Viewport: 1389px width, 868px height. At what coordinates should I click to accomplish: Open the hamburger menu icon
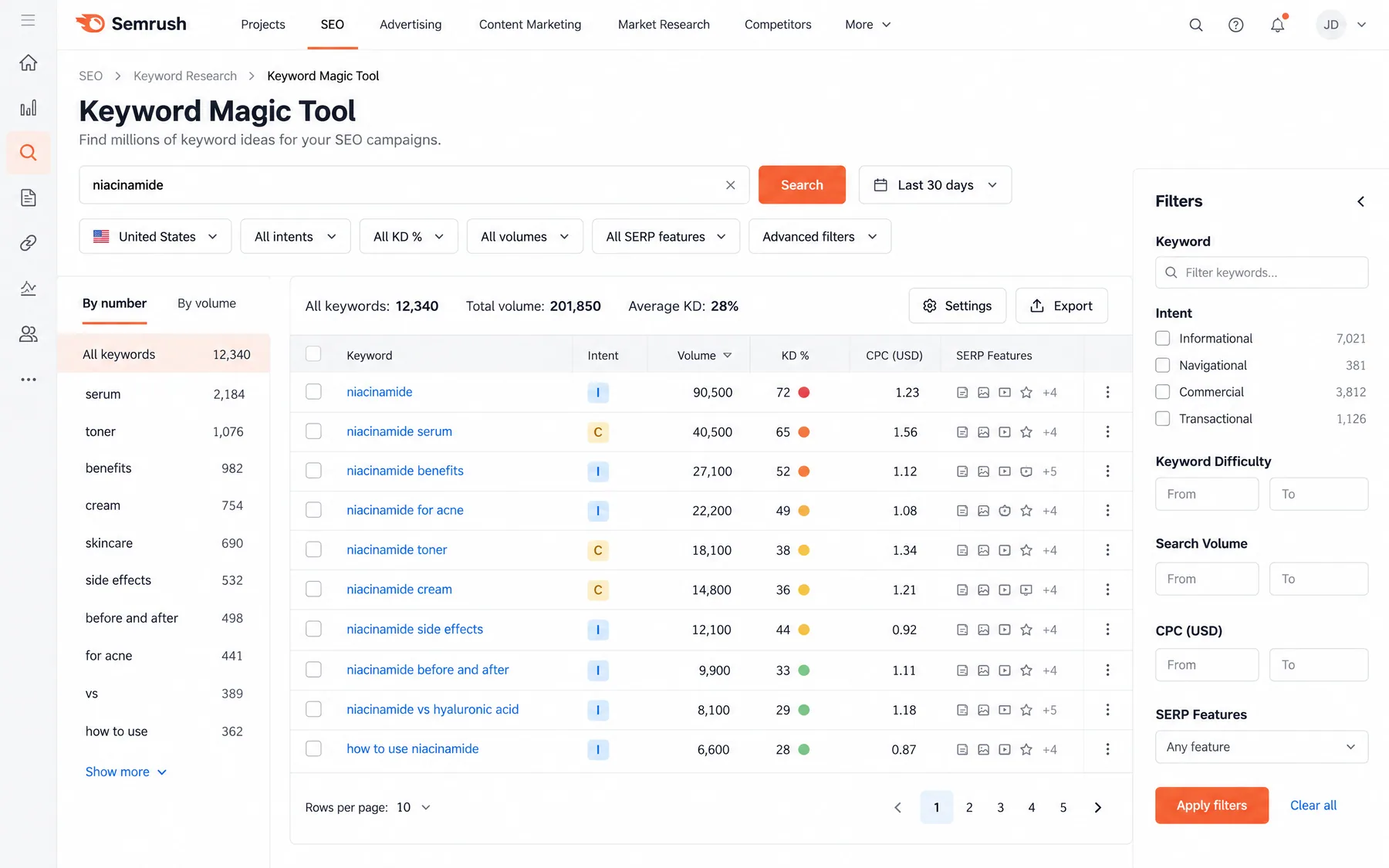coord(28,20)
